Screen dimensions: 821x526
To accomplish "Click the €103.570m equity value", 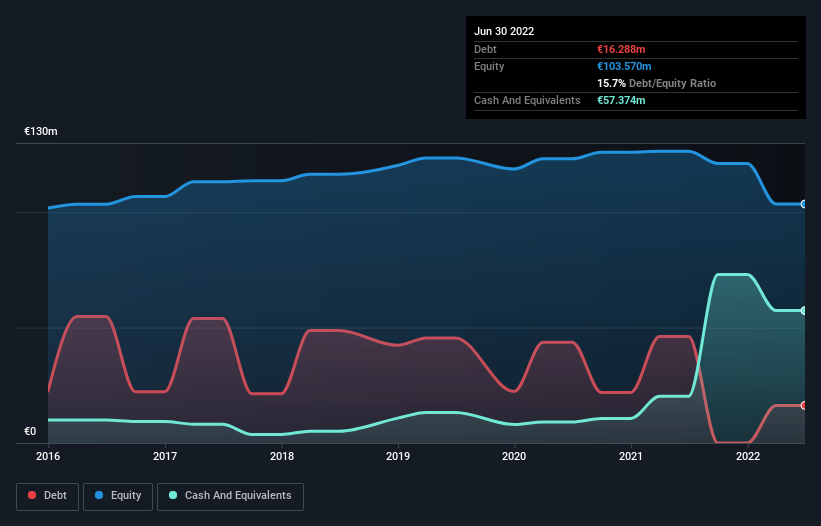I will (x=624, y=66).
